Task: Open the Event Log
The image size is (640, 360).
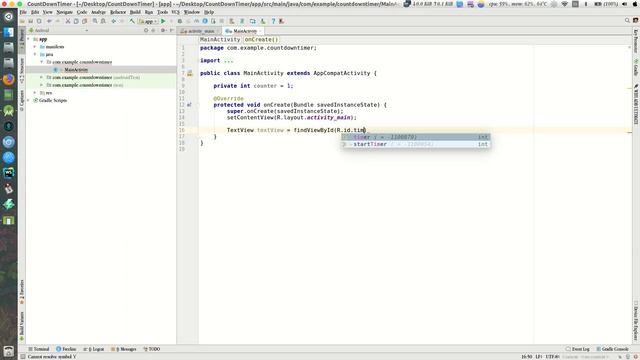Action: [578, 349]
